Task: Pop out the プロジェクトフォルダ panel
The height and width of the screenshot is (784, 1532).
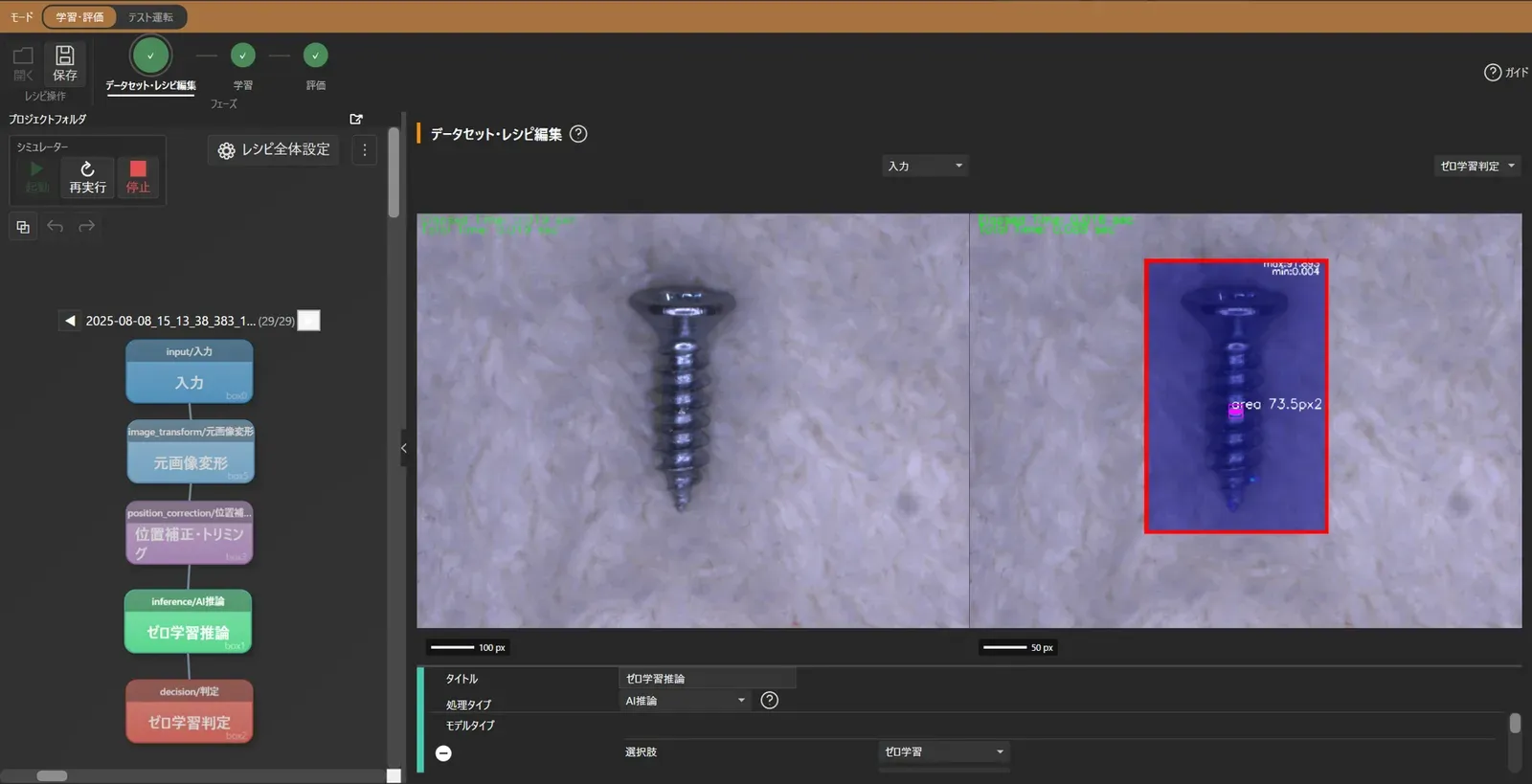Action: 356,120
